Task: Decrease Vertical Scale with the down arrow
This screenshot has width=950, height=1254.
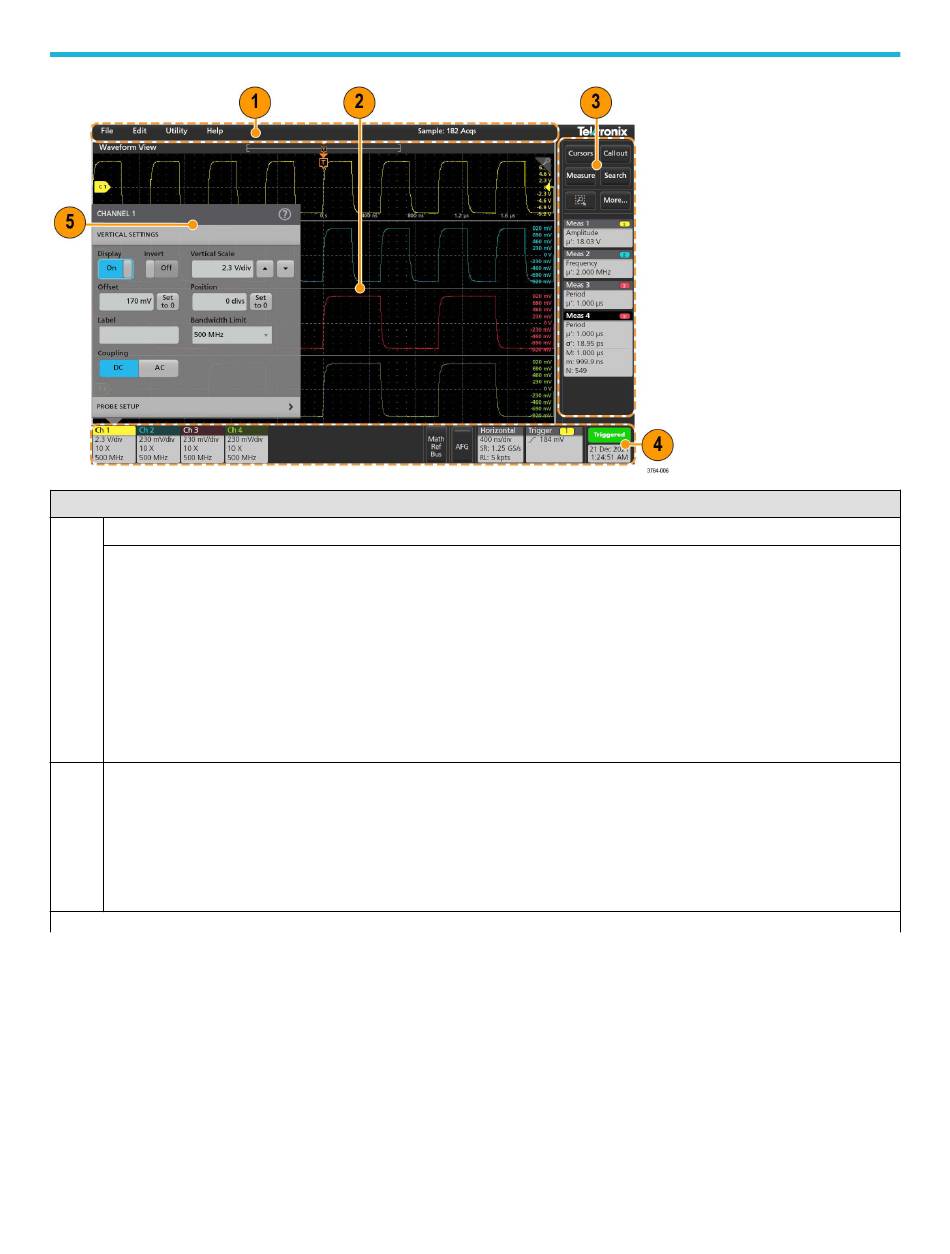Action: (x=285, y=268)
